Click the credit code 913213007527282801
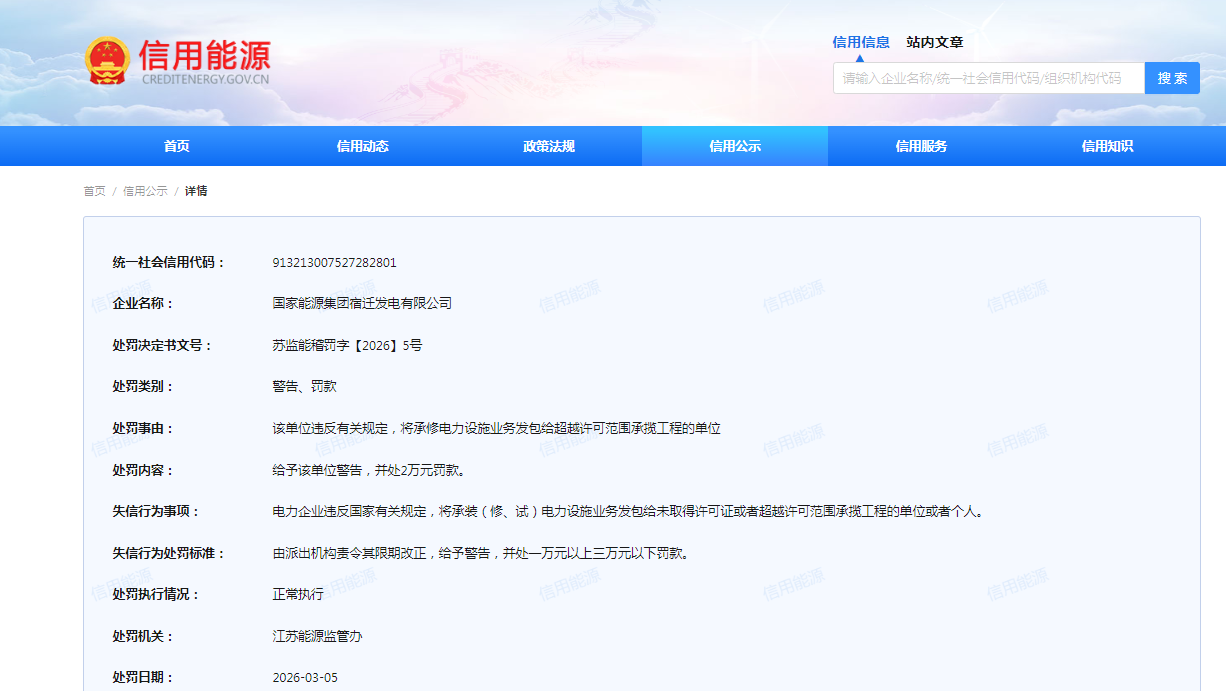 coord(334,263)
